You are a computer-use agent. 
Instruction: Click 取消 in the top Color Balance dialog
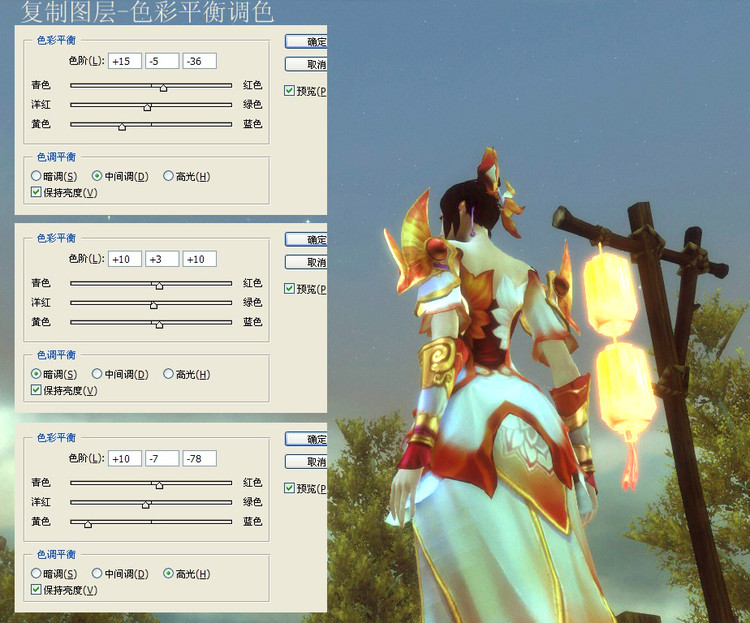[306, 64]
